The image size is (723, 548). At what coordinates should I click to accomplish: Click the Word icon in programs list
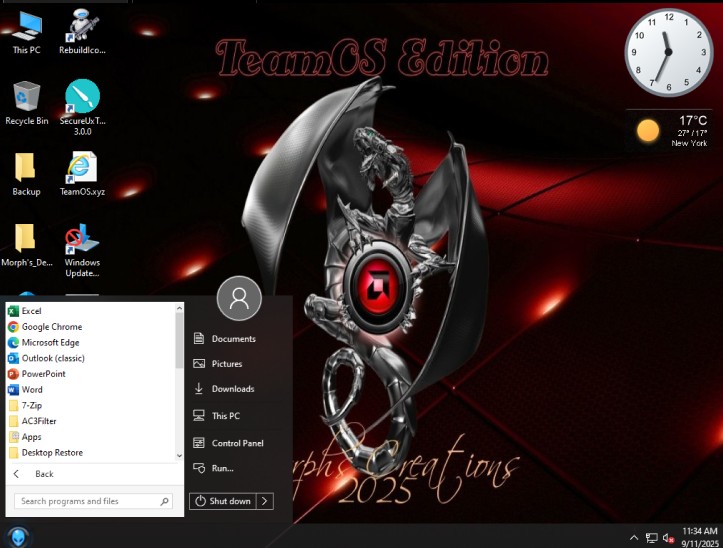[x=13, y=390]
